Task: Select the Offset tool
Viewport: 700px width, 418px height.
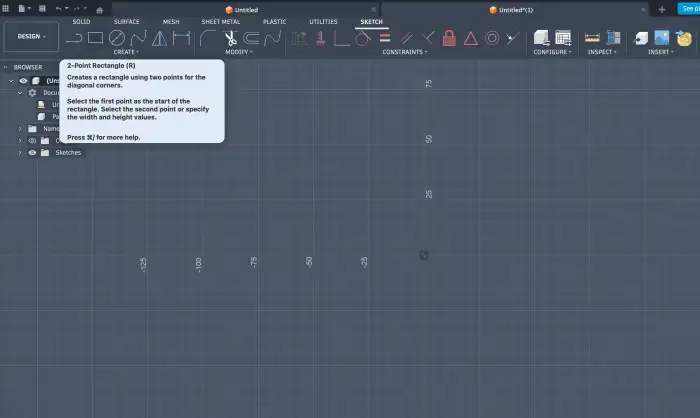Action: [x=251, y=38]
